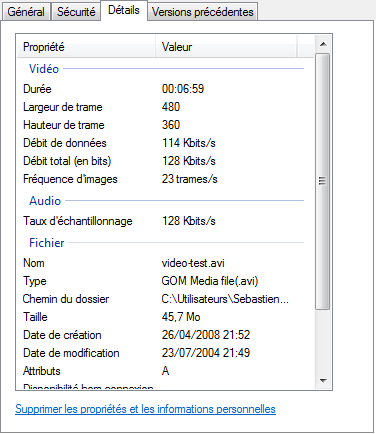The width and height of the screenshot is (376, 434).
Task: Click the vertical scrollbar thumb
Action: pyautogui.click(x=322, y=181)
